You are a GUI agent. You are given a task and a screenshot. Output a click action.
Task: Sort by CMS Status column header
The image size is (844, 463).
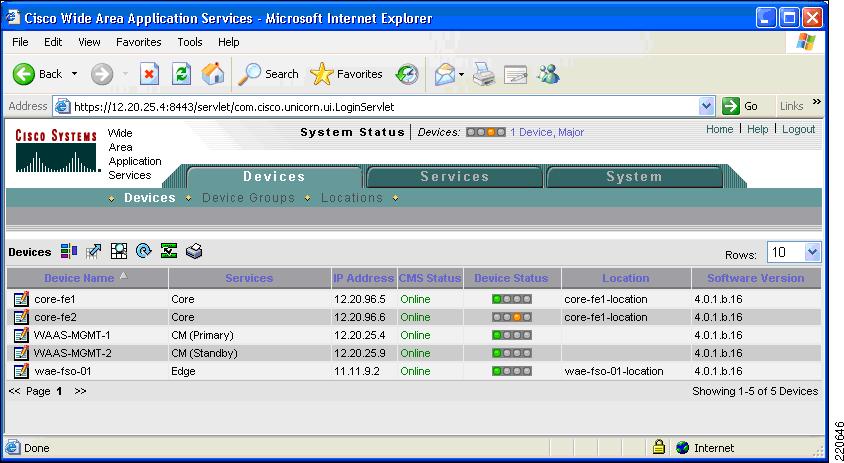point(430,278)
